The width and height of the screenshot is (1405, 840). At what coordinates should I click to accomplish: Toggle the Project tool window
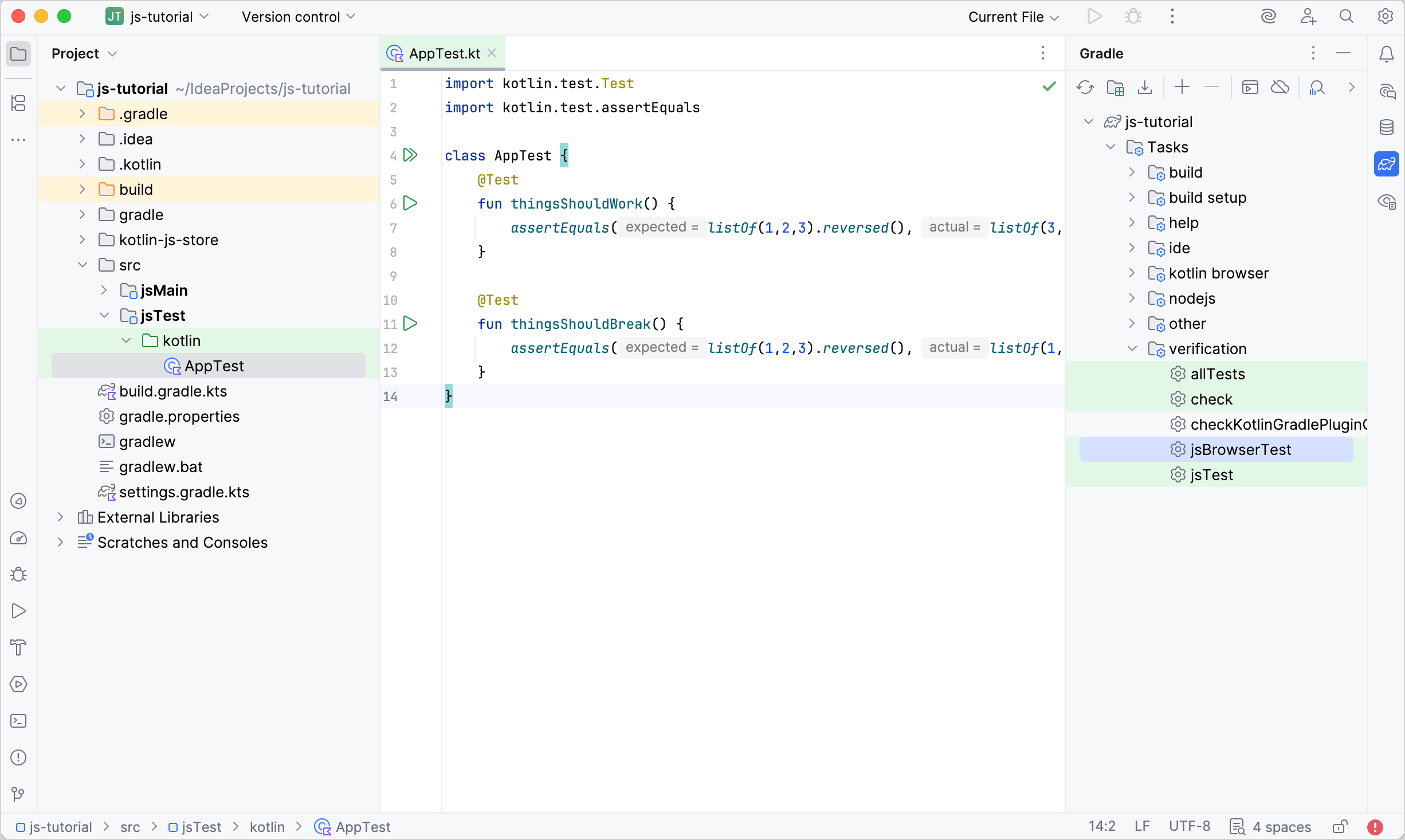(19, 54)
